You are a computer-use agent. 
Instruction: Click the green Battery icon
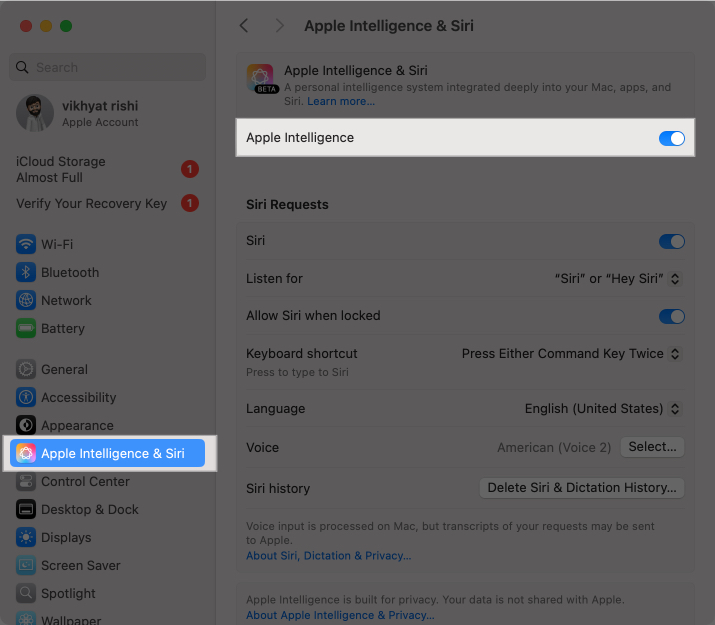(26, 328)
